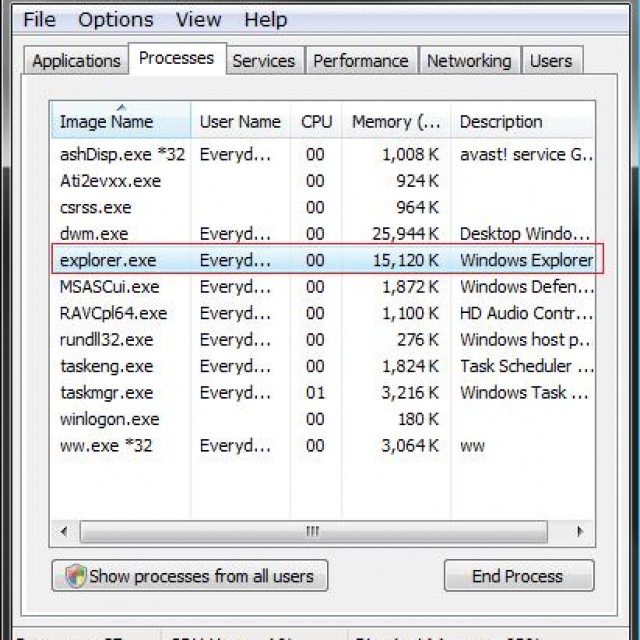Click the shield icon on Show processes button
This screenshot has height=640, width=640.
[76, 576]
